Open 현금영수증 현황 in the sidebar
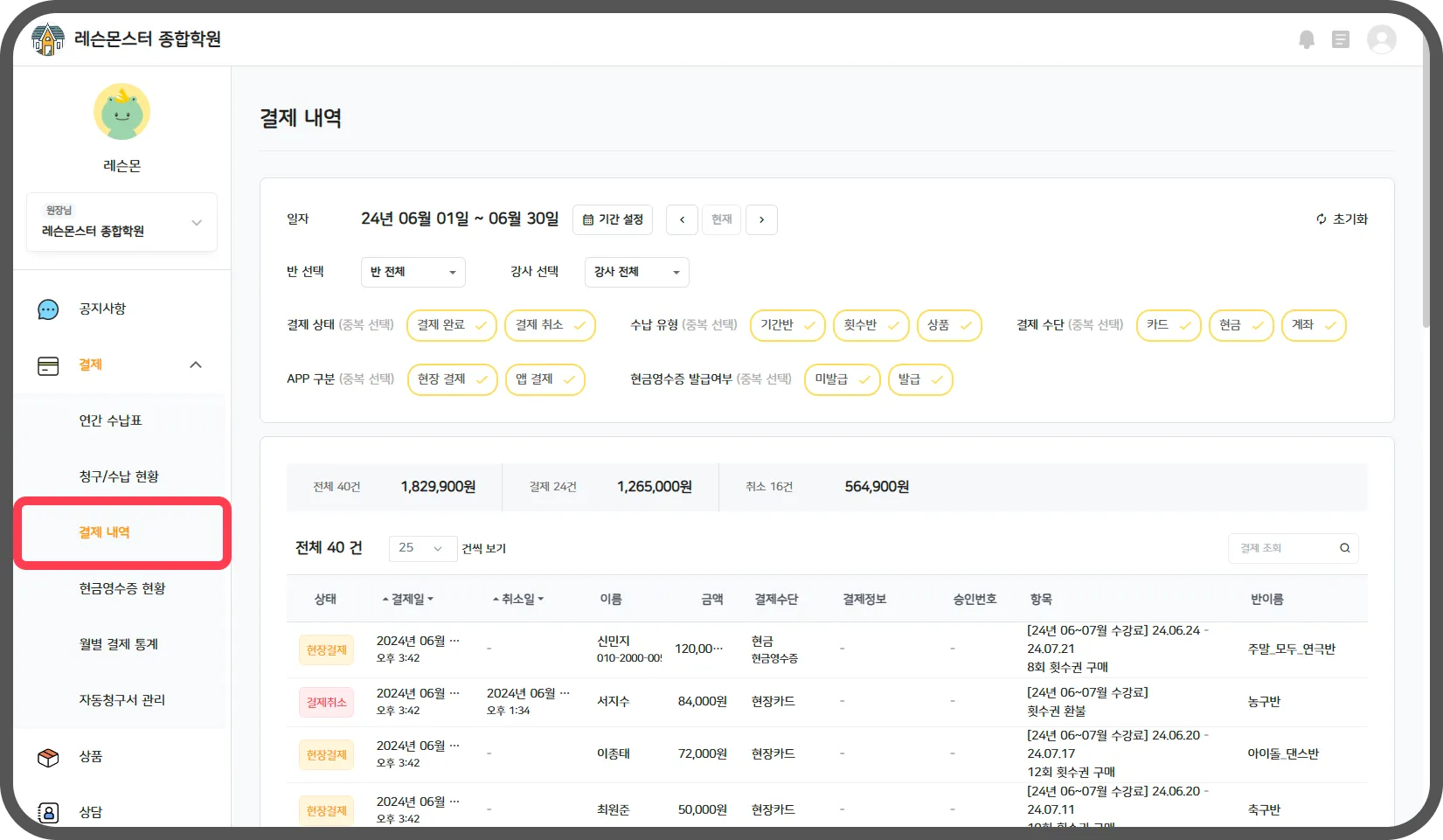The image size is (1443, 840). pyautogui.click(x=122, y=589)
